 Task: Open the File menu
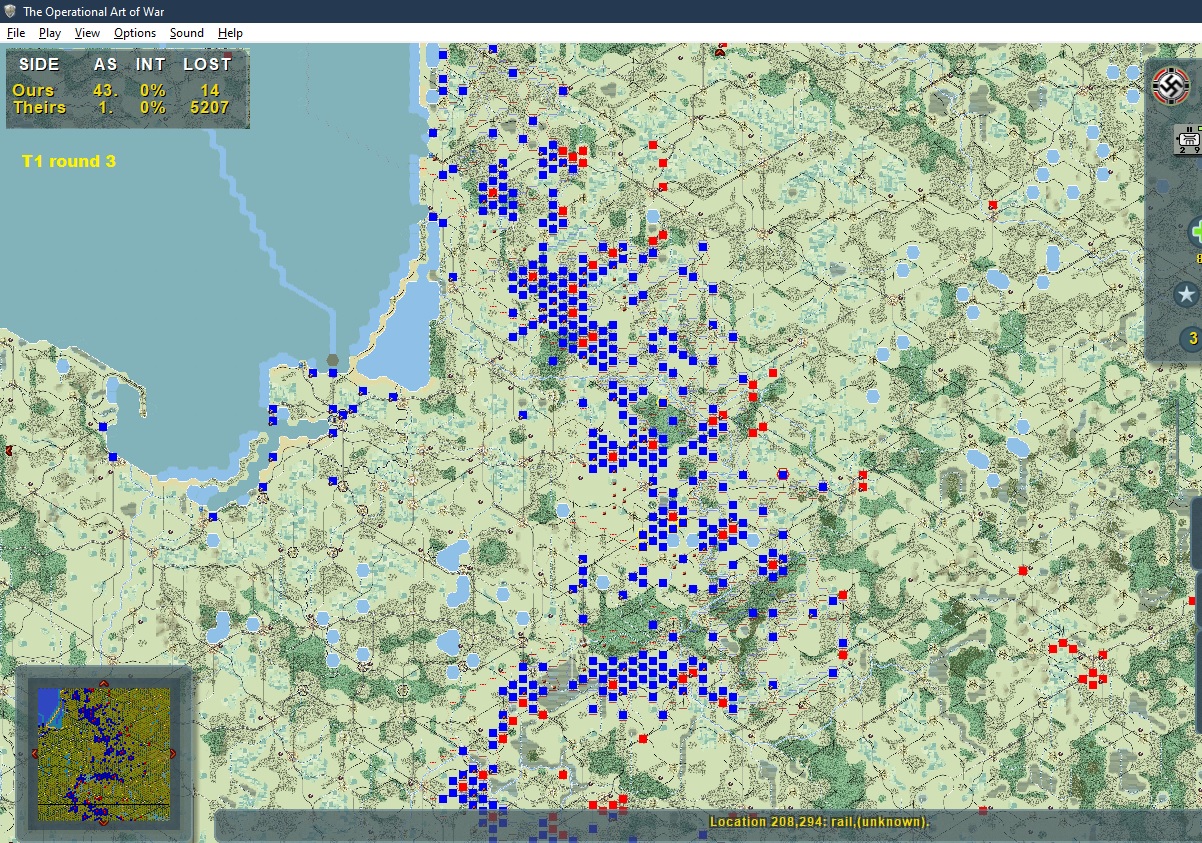coord(15,33)
